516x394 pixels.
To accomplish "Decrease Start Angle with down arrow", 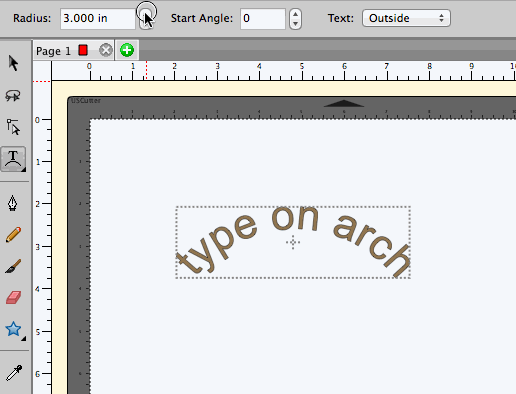I will click(x=295, y=24).
